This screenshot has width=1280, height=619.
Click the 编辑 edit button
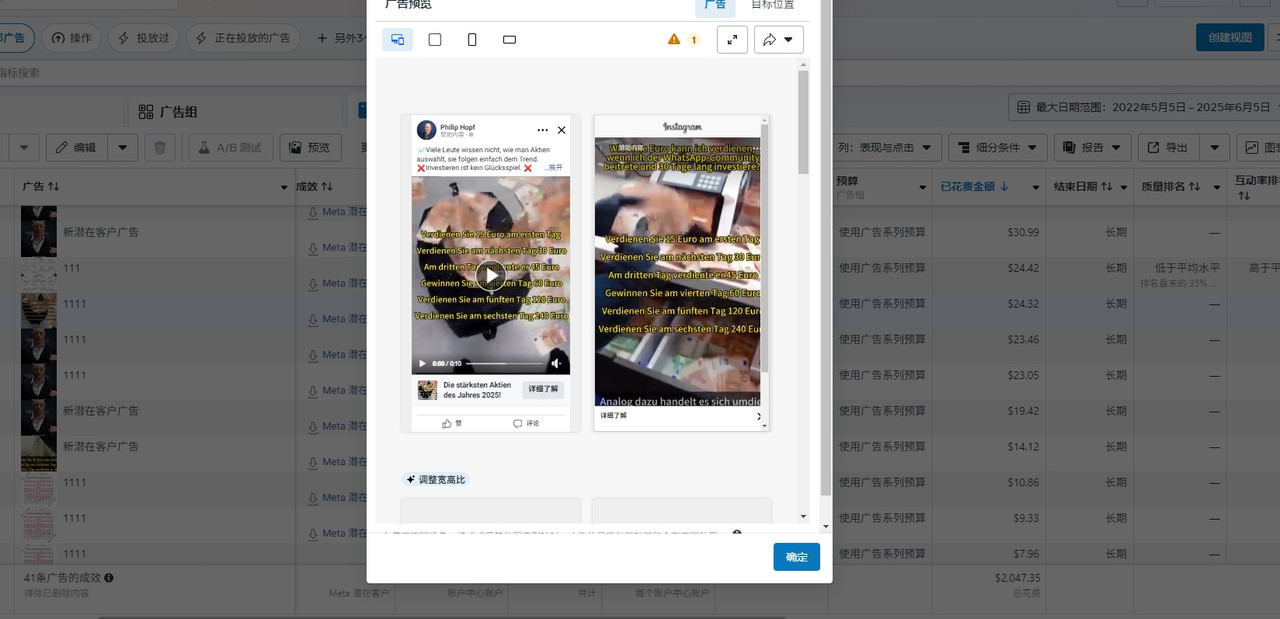(77, 148)
